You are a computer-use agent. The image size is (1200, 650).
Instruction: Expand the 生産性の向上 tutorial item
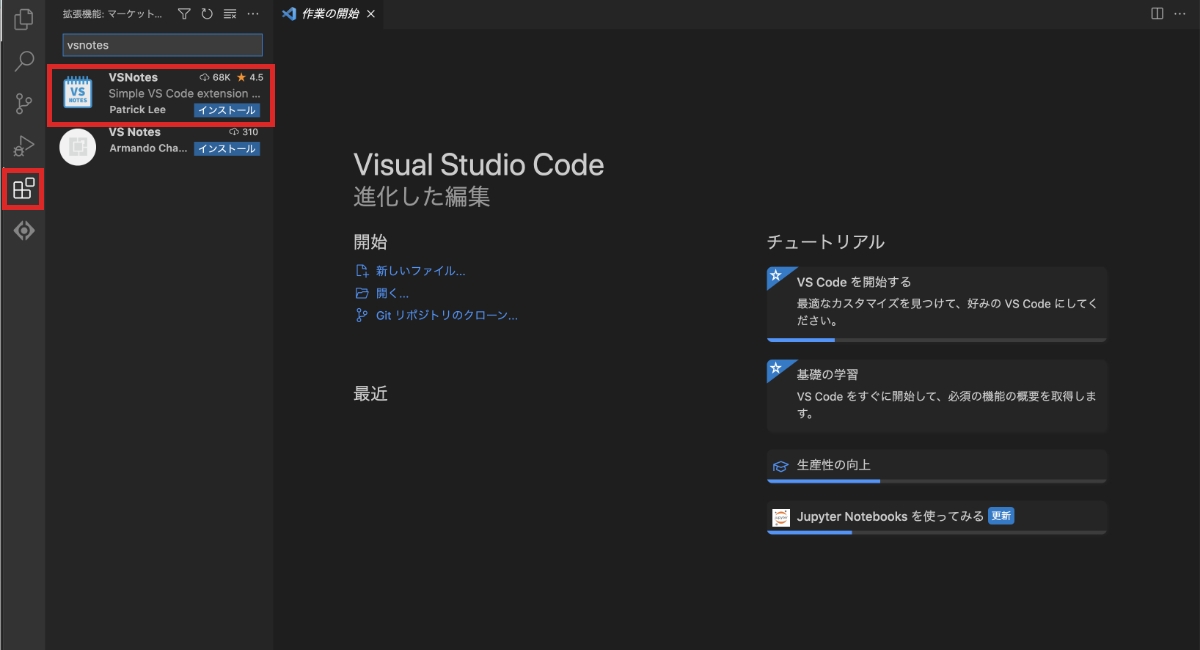point(937,466)
